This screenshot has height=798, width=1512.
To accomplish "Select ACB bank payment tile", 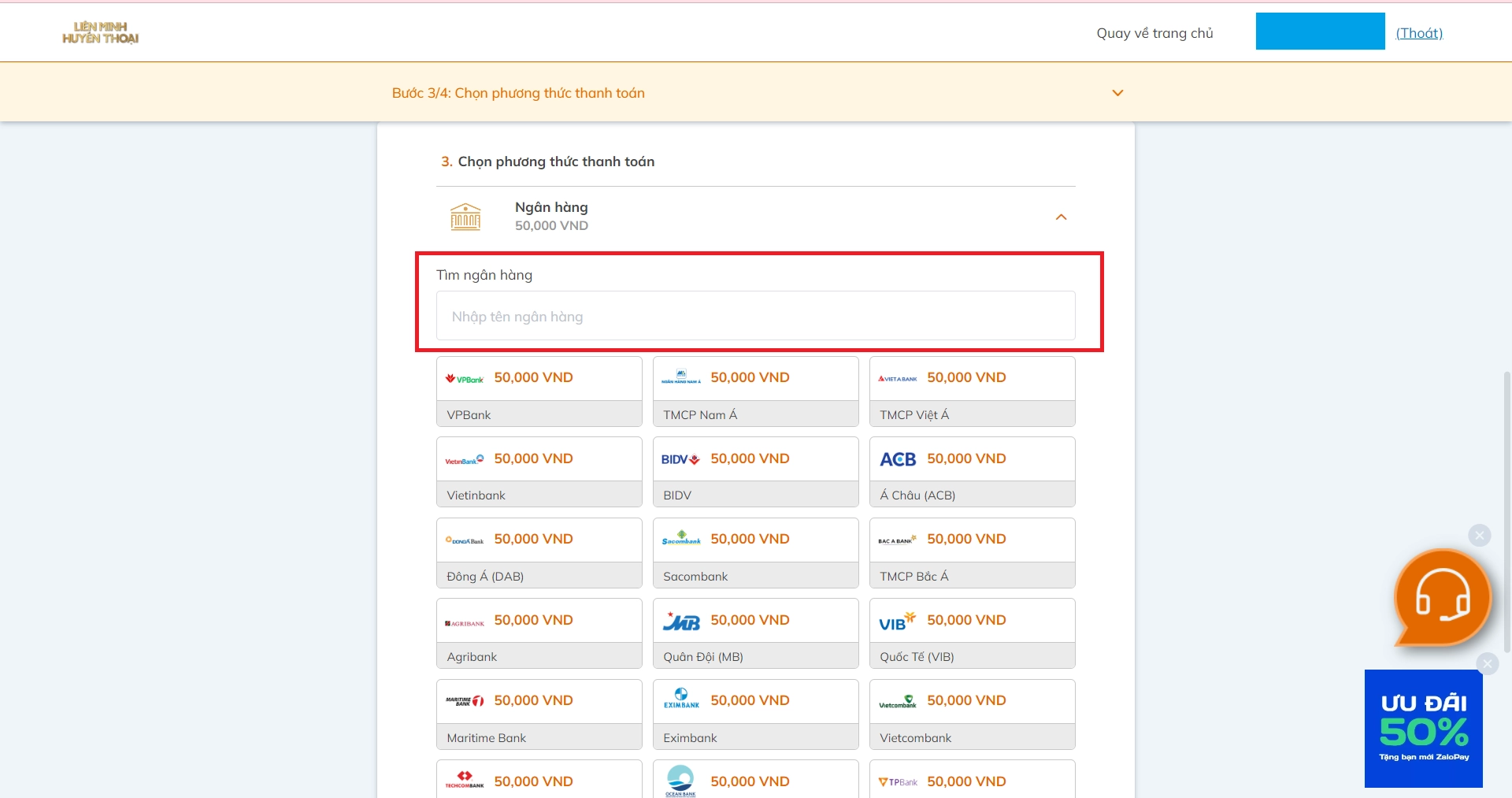I will pos(972,472).
